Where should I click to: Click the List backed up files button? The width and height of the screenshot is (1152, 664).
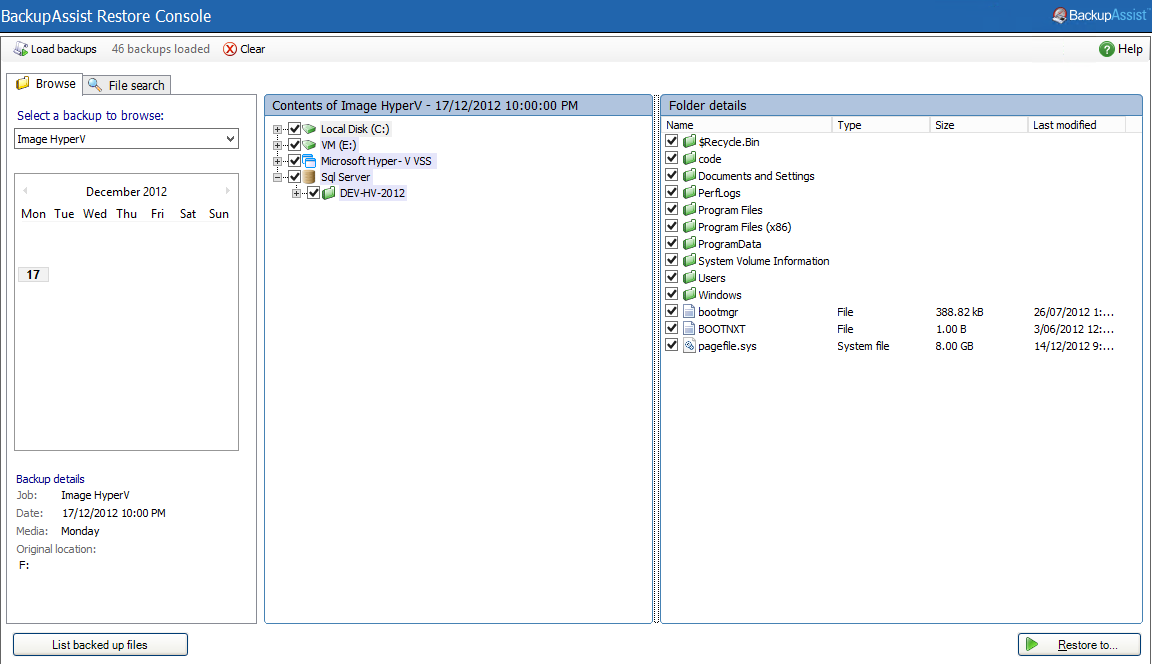click(x=100, y=645)
